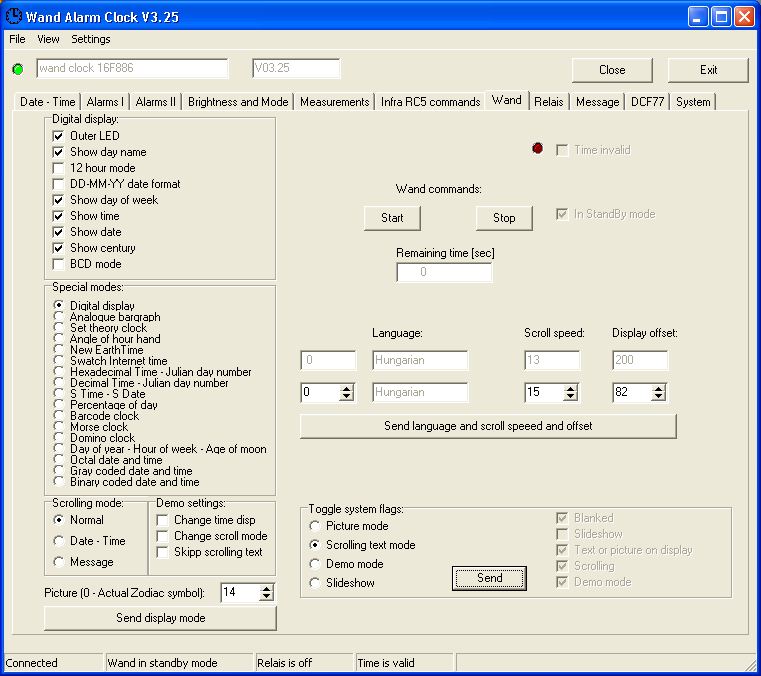Open the View menu
Screen dimensions: 761x676
coord(48,39)
